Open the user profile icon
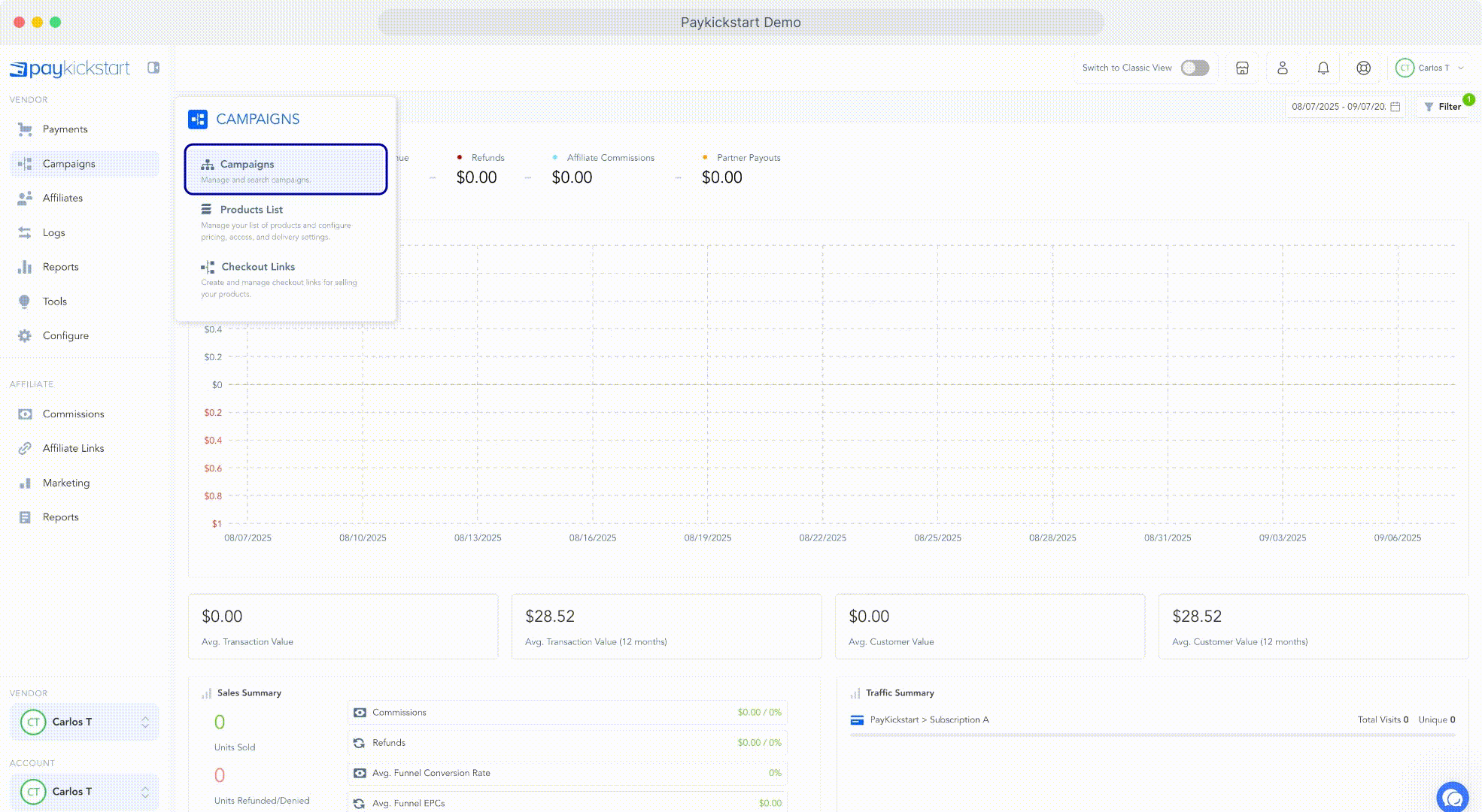This screenshot has width=1482, height=812. click(x=1283, y=68)
